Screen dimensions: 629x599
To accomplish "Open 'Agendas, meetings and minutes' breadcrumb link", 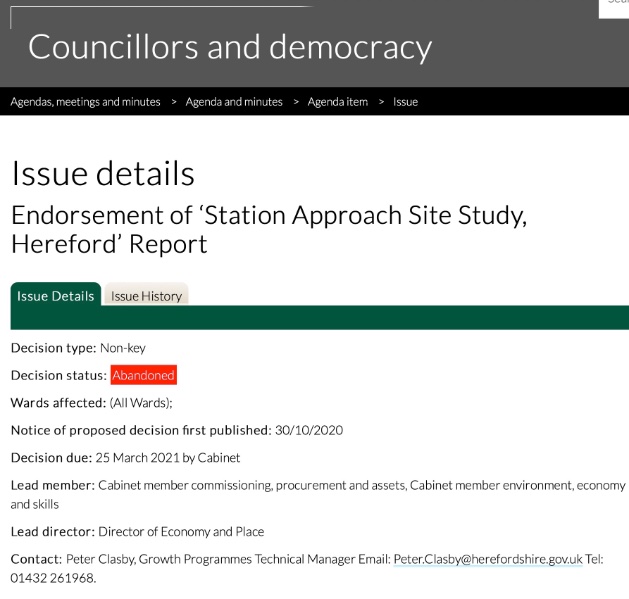I will (85, 102).
